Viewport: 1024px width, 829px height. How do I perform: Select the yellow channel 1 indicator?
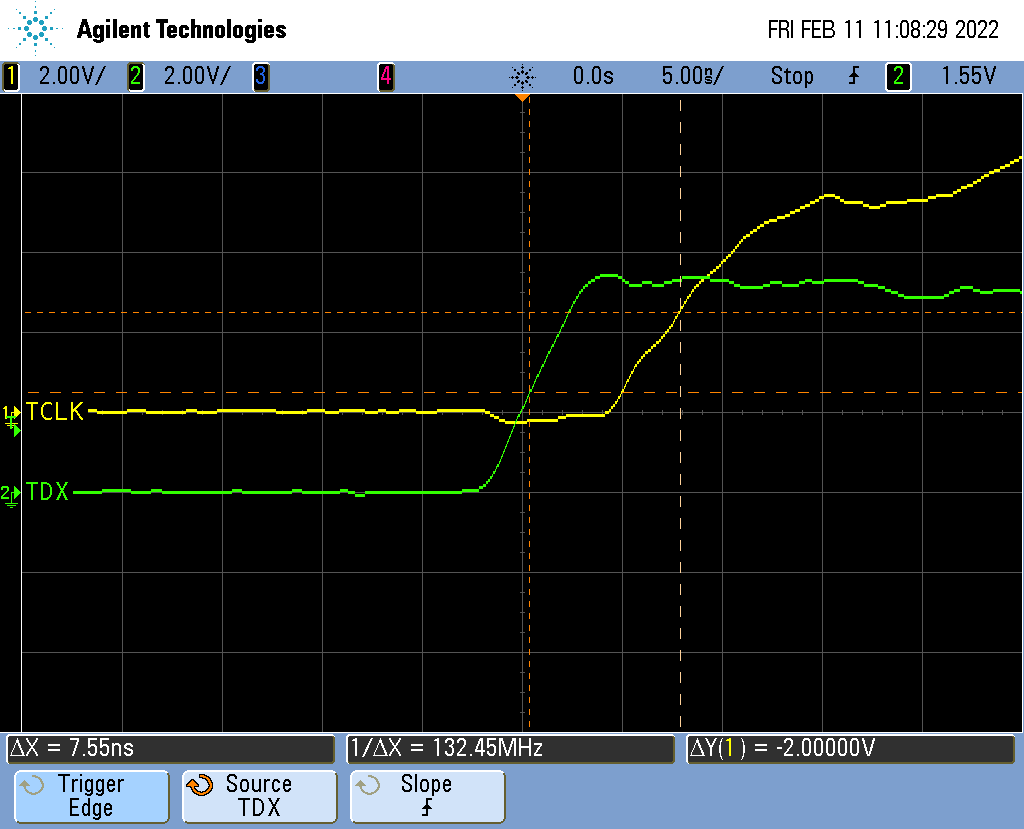pos(12,76)
